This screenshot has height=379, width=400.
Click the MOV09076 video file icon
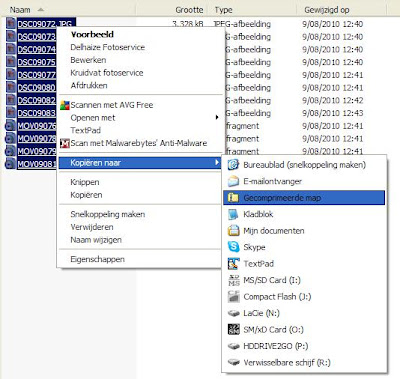(x=10, y=126)
